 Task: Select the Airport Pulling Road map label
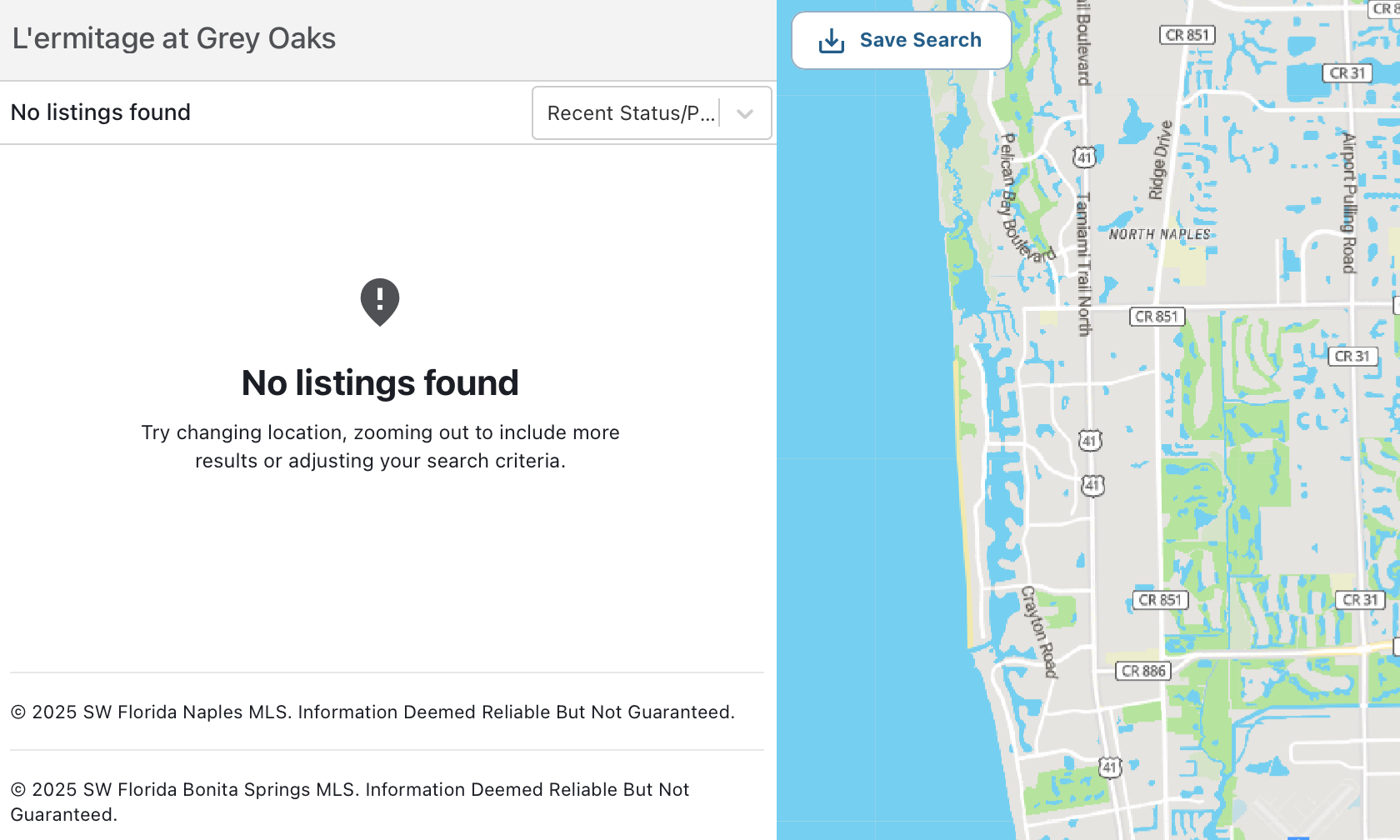click(x=1348, y=203)
